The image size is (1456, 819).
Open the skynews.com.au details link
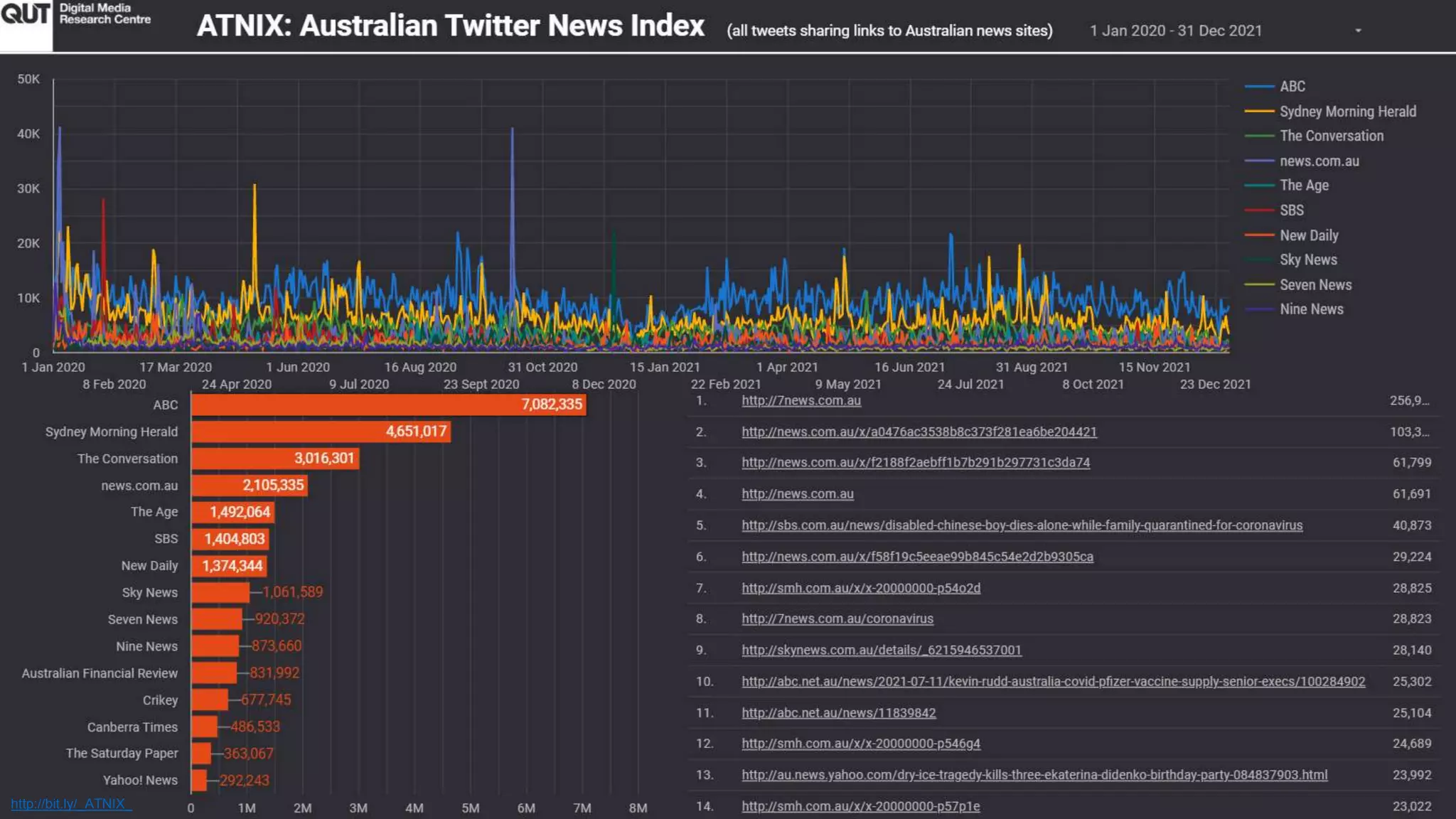click(881, 651)
